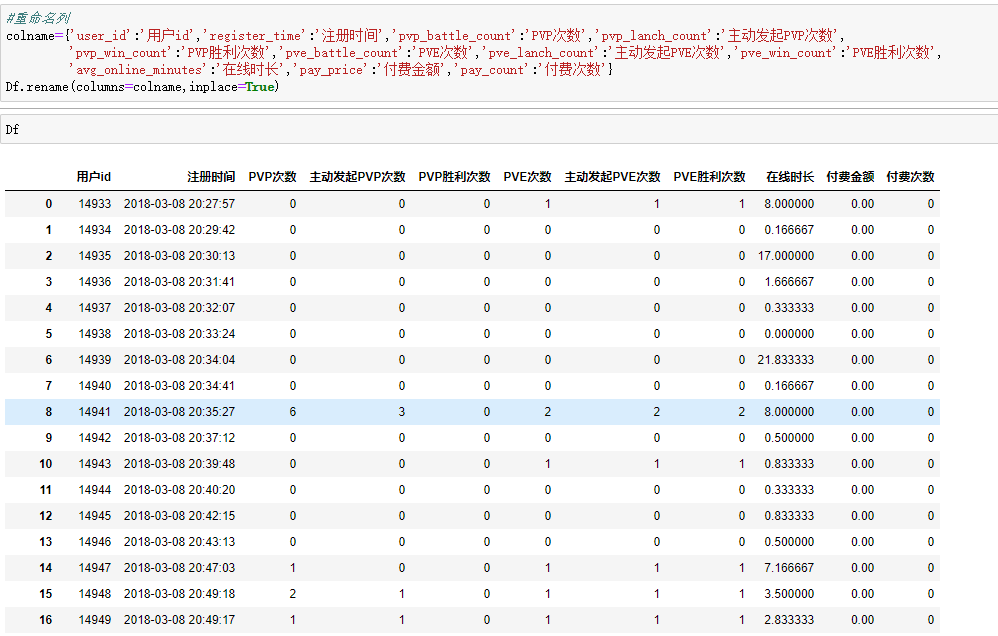998x636 pixels.
Task: Click the 注册时间 column header
Action: click(211, 177)
